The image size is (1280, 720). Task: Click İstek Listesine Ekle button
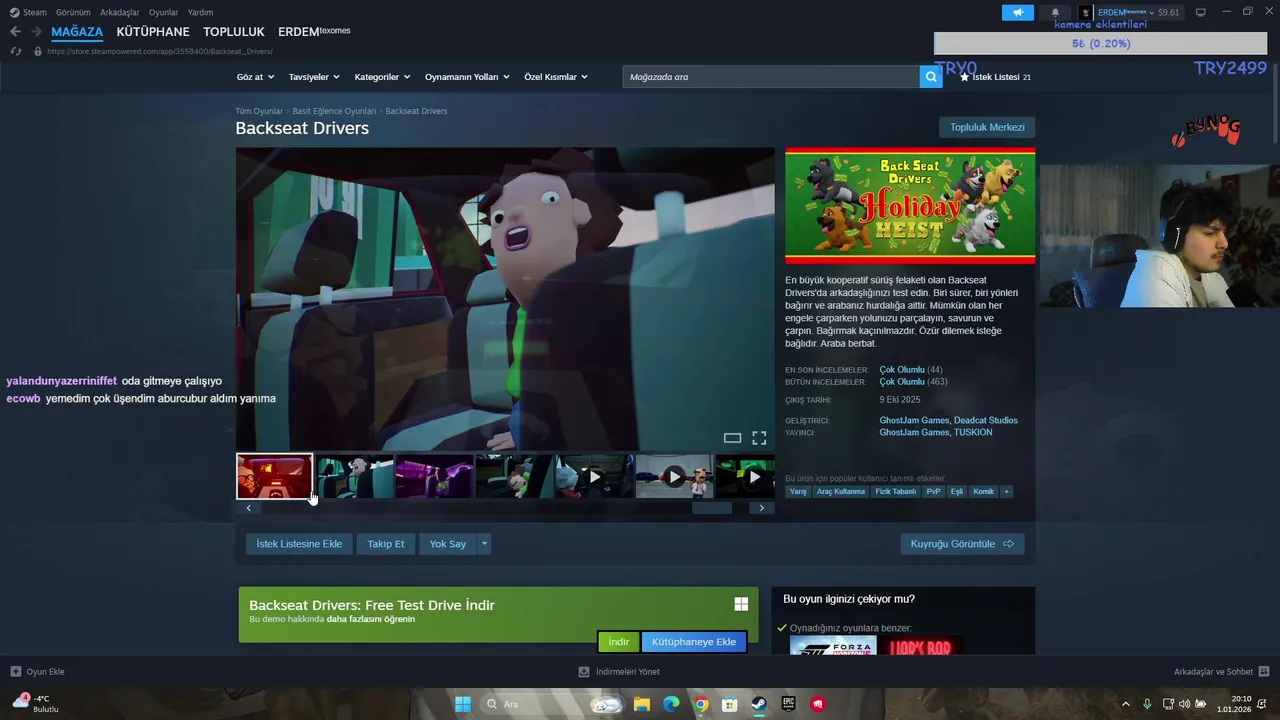pos(299,544)
